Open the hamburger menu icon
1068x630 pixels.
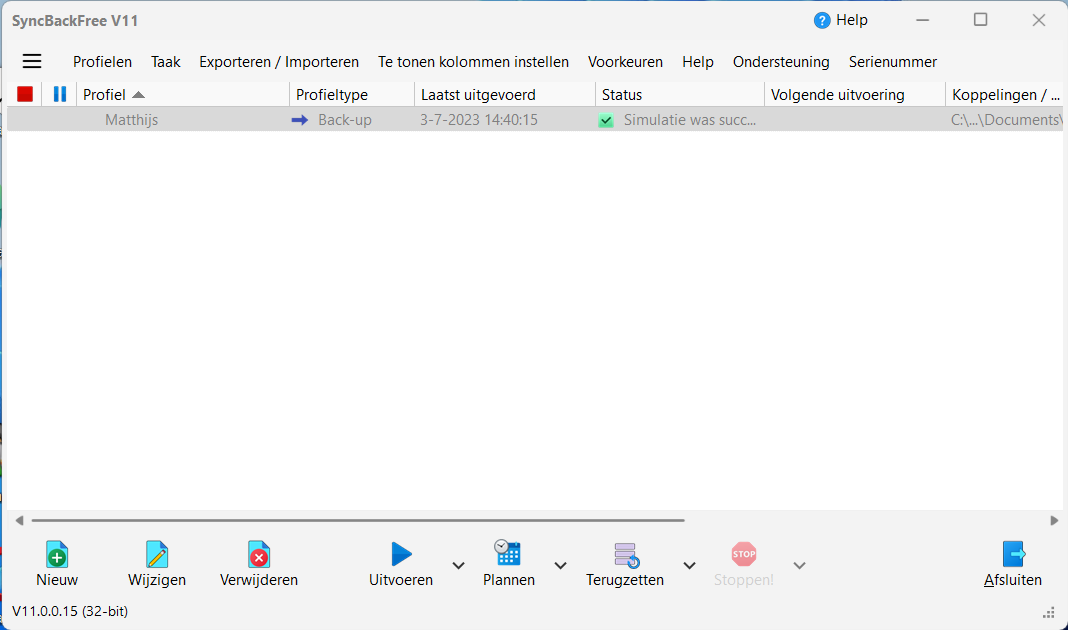pos(32,61)
